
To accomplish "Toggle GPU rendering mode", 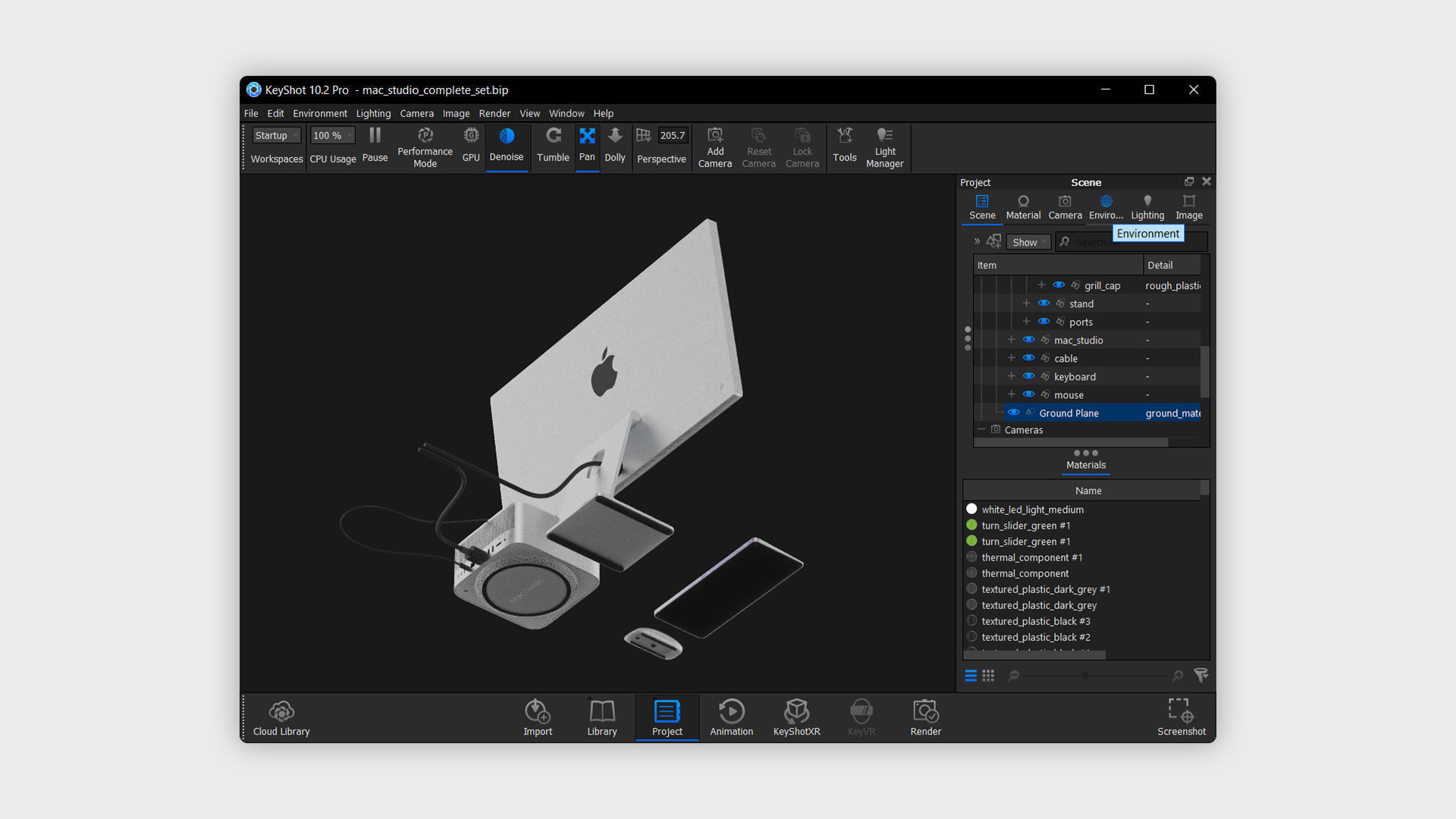I will coord(471,146).
